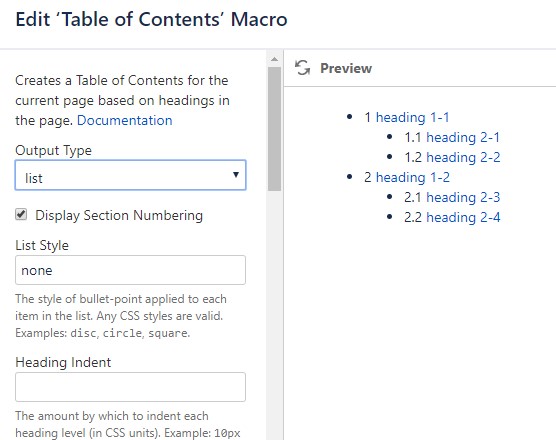Open the 'heading 1-1' preview link
Image resolution: width=556 pixels, height=440 pixels.
point(412,117)
